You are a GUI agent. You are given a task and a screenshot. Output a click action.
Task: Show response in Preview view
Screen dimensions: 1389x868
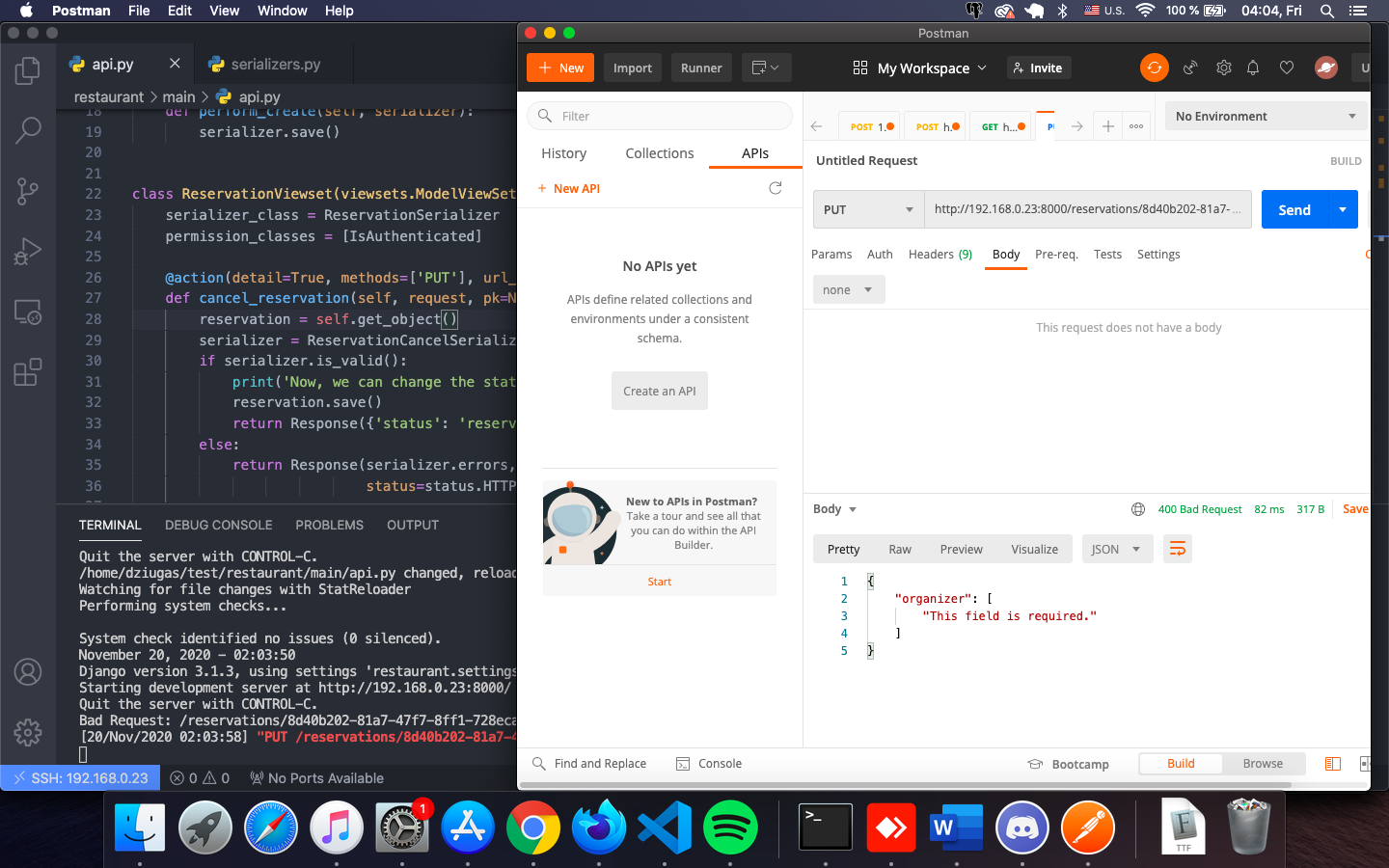[962, 549]
